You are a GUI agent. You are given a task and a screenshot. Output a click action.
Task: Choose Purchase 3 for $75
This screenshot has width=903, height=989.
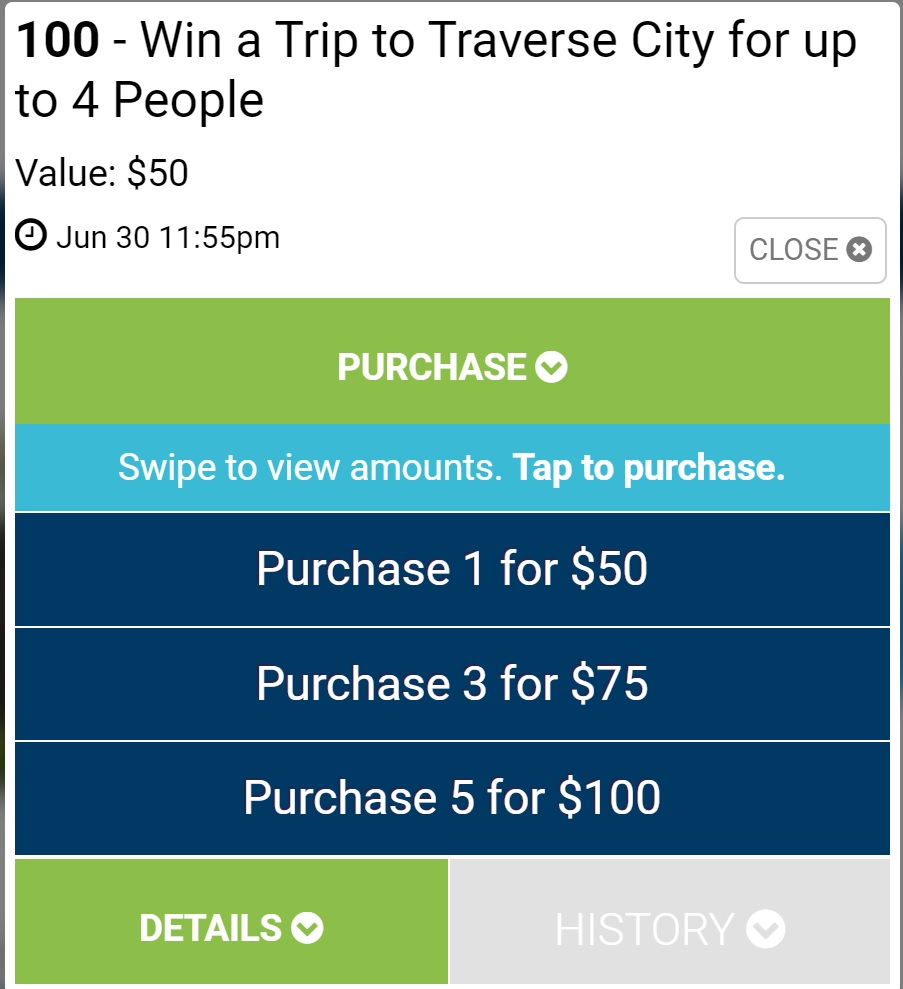[x=452, y=684]
